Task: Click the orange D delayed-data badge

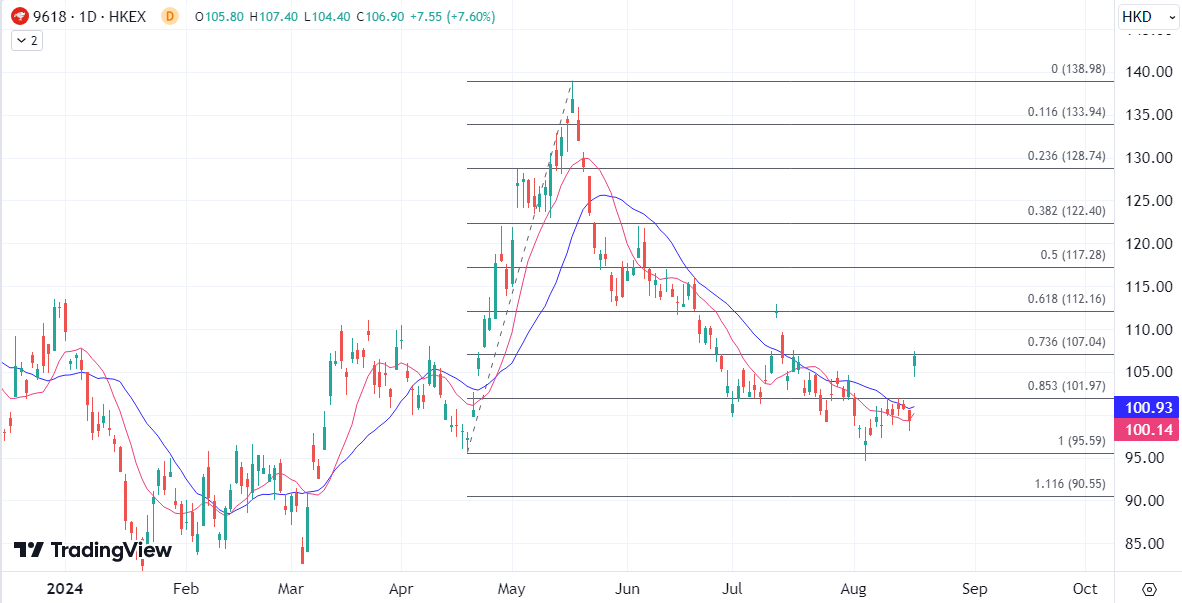Action: coord(169,17)
